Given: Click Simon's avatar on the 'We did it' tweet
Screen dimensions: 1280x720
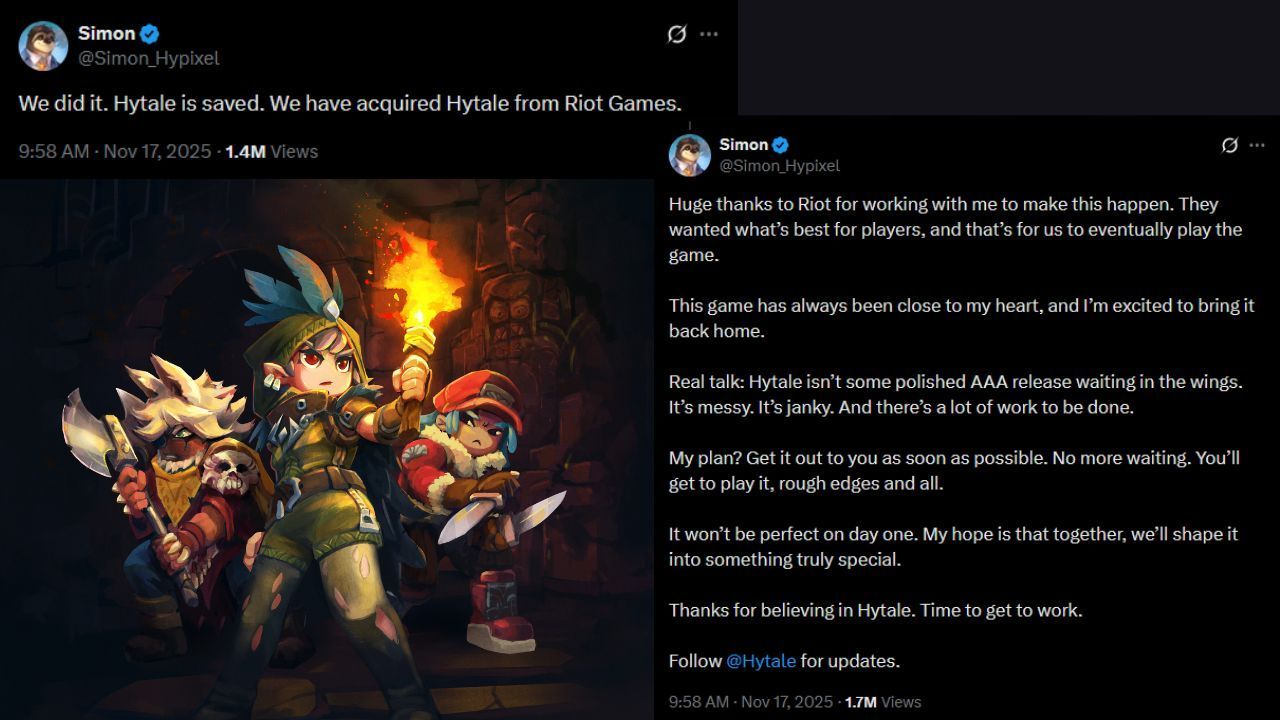Looking at the screenshot, I should 43,46.
